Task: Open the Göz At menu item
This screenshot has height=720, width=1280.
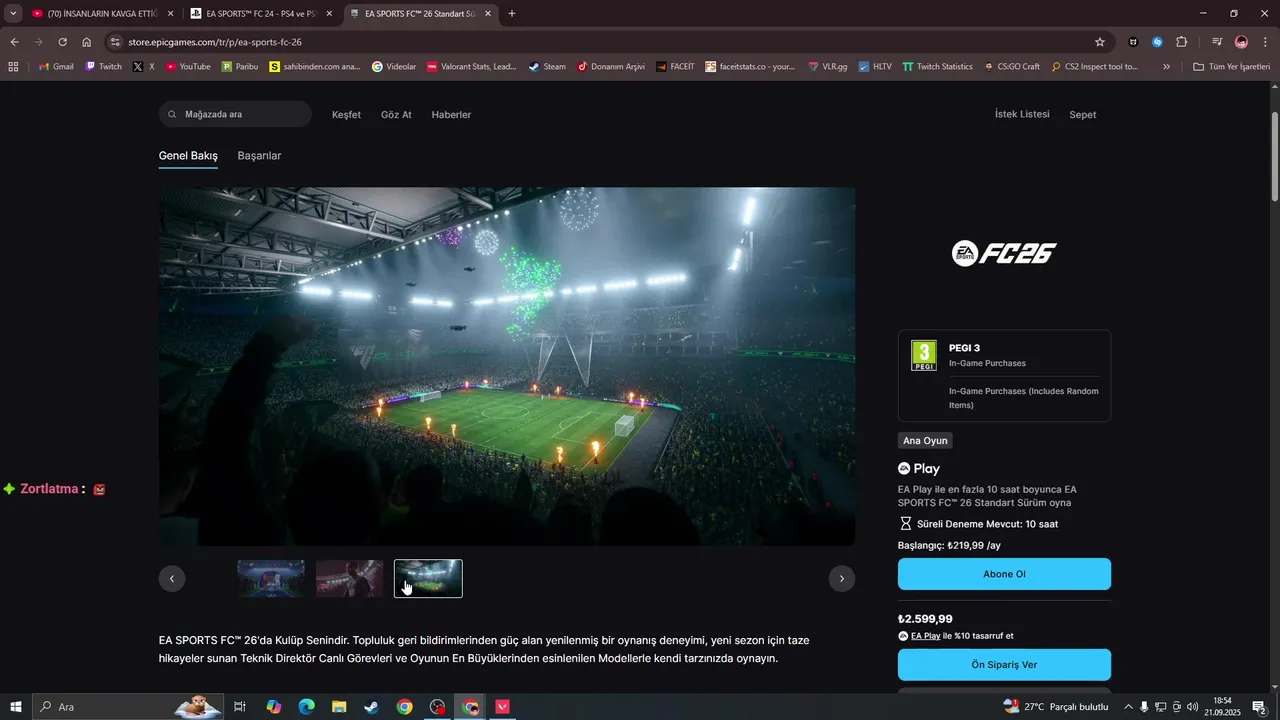Action: (x=396, y=115)
